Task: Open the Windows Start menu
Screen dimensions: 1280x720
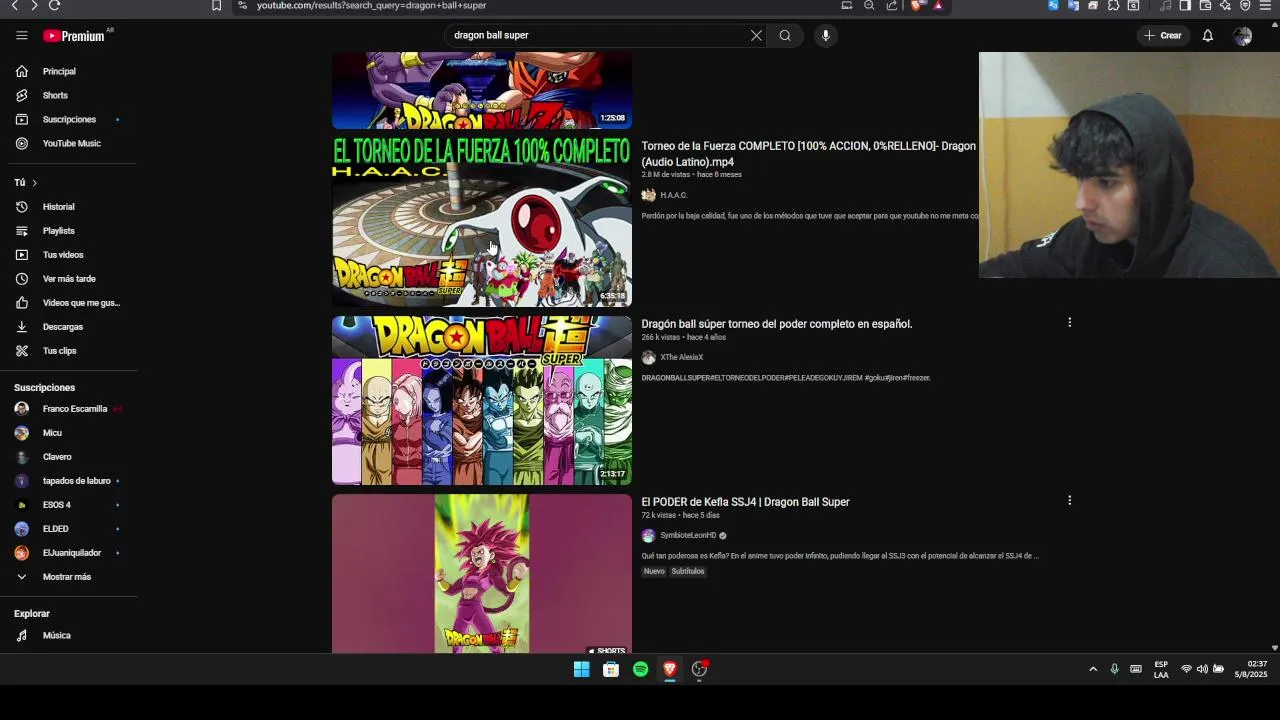Action: point(581,669)
